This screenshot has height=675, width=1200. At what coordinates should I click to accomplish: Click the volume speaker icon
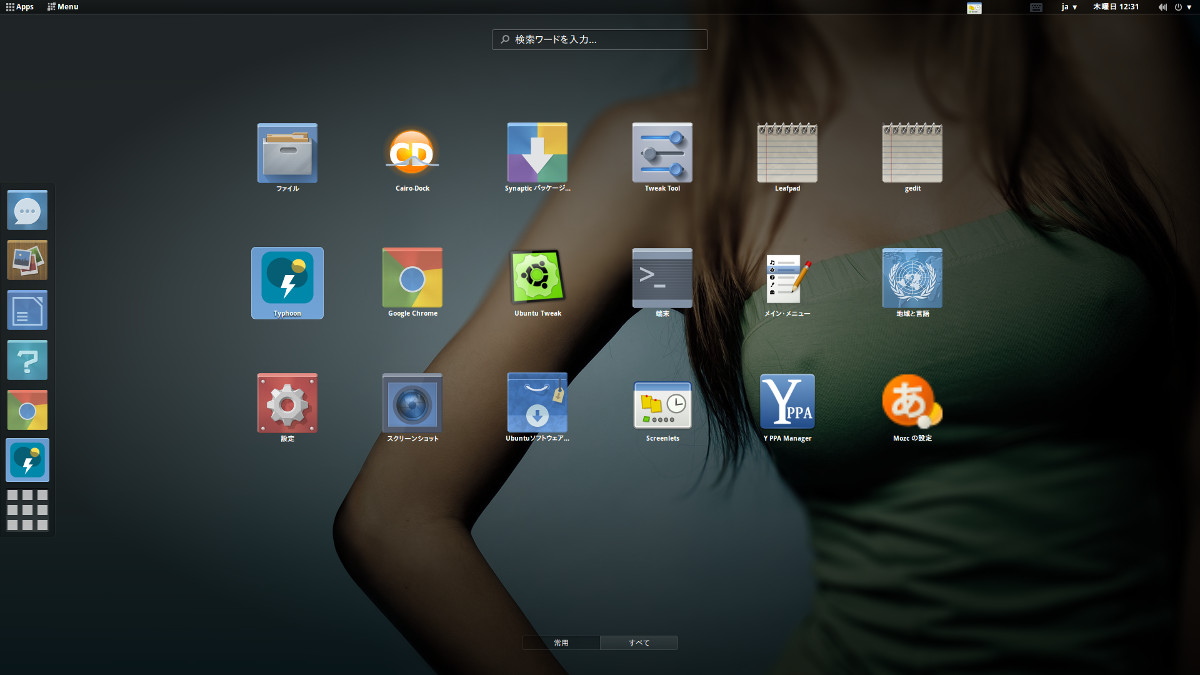coord(1163,7)
